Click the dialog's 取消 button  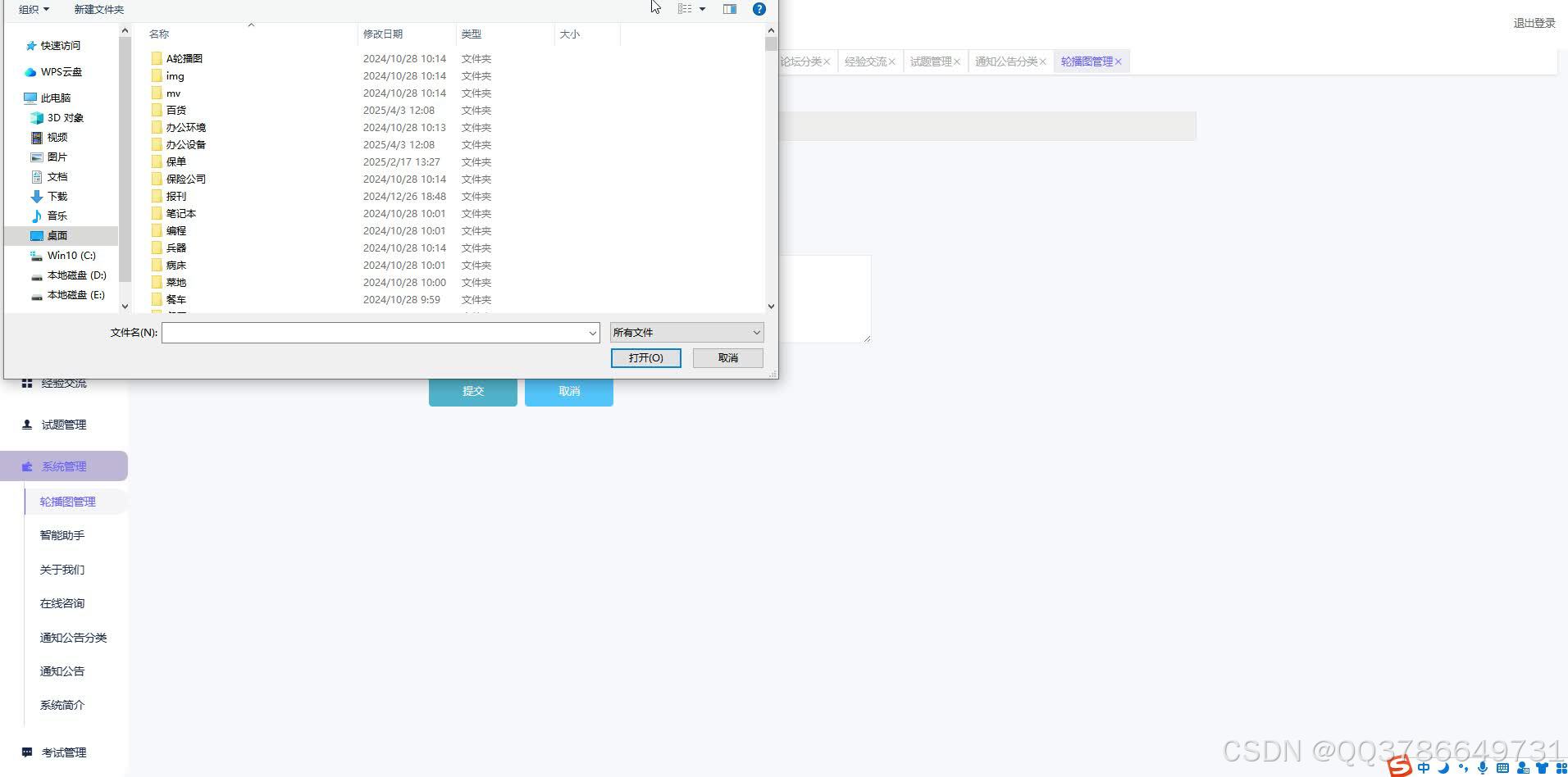728,358
